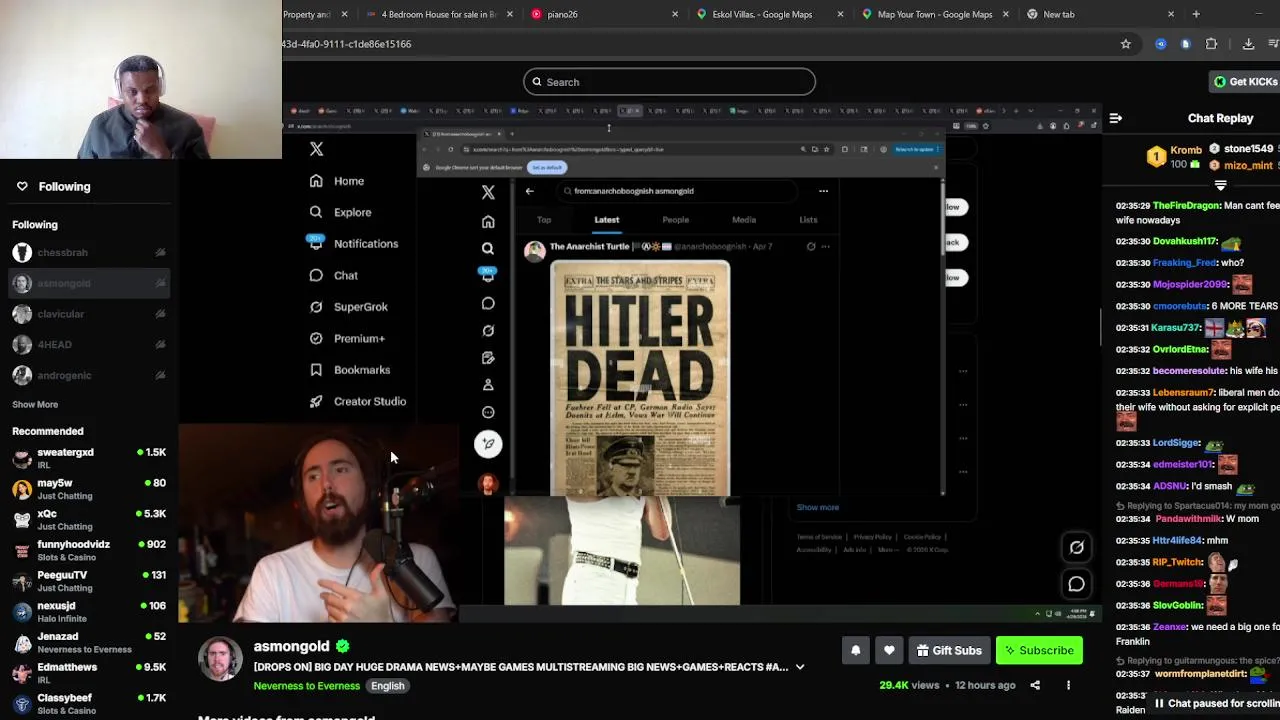This screenshot has width=1280, height=720.
Task: Open the Following heart icon in sidebar
Action: tap(22, 186)
